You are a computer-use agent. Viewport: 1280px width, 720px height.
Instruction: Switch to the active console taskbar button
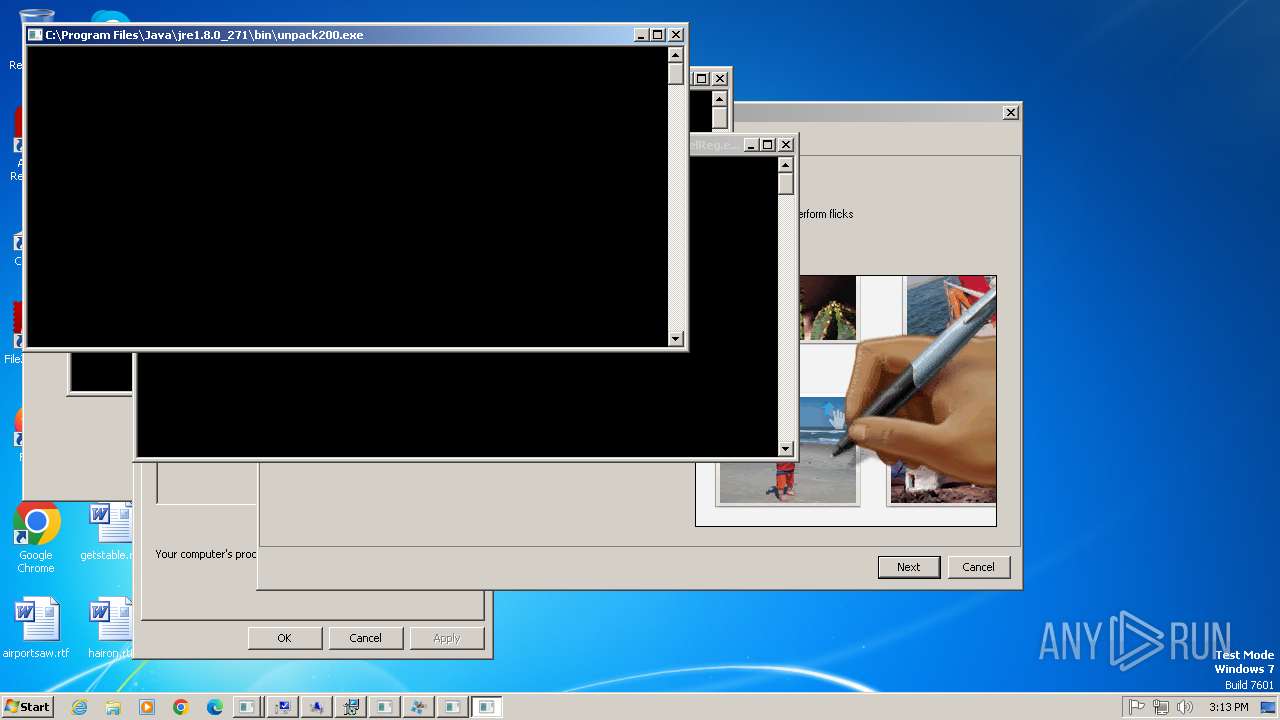point(487,707)
